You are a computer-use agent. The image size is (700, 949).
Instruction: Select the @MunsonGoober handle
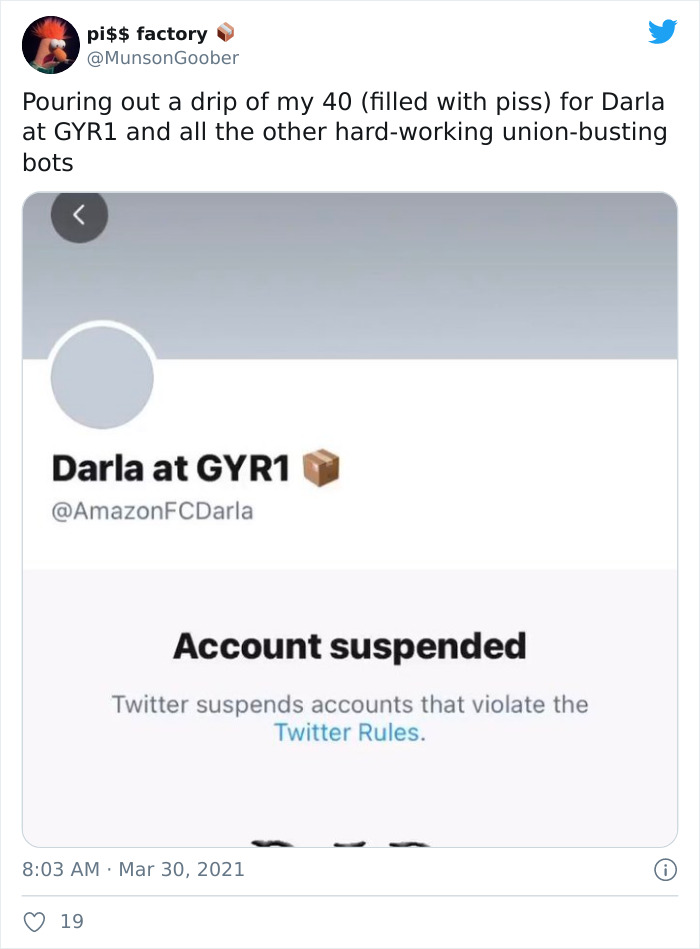163,57
